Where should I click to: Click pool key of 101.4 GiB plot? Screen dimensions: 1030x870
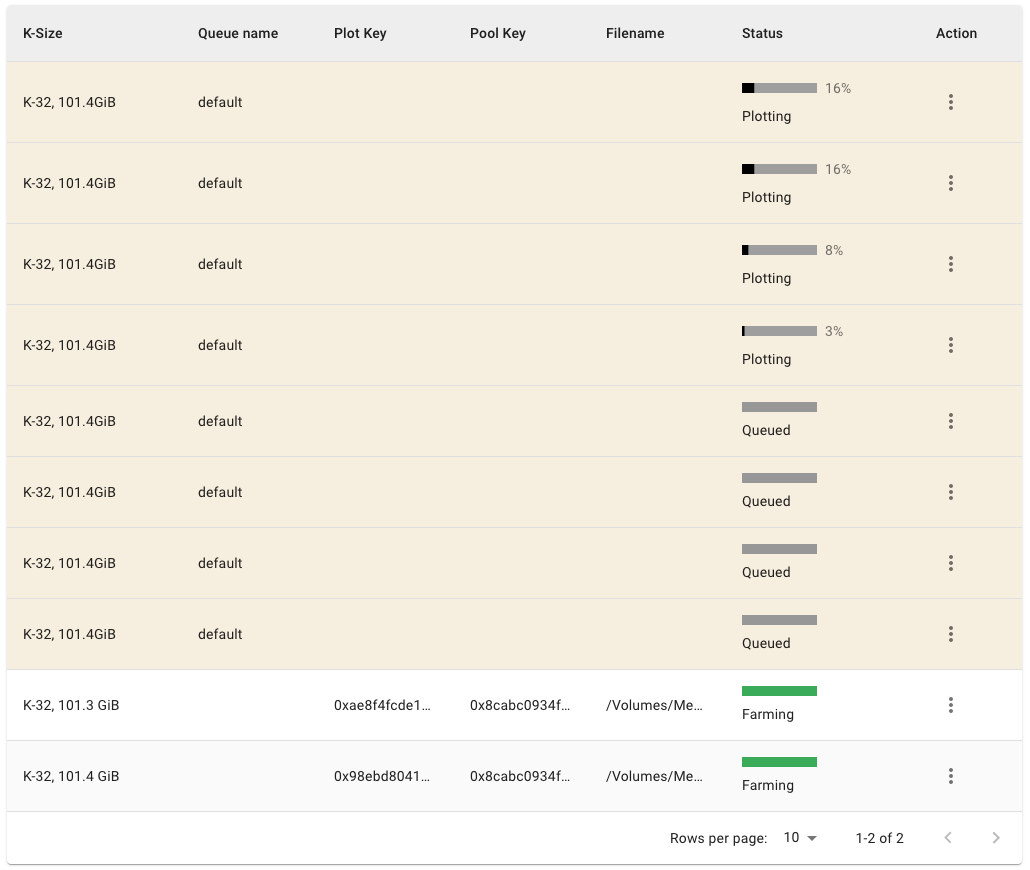tap(520, 776)
